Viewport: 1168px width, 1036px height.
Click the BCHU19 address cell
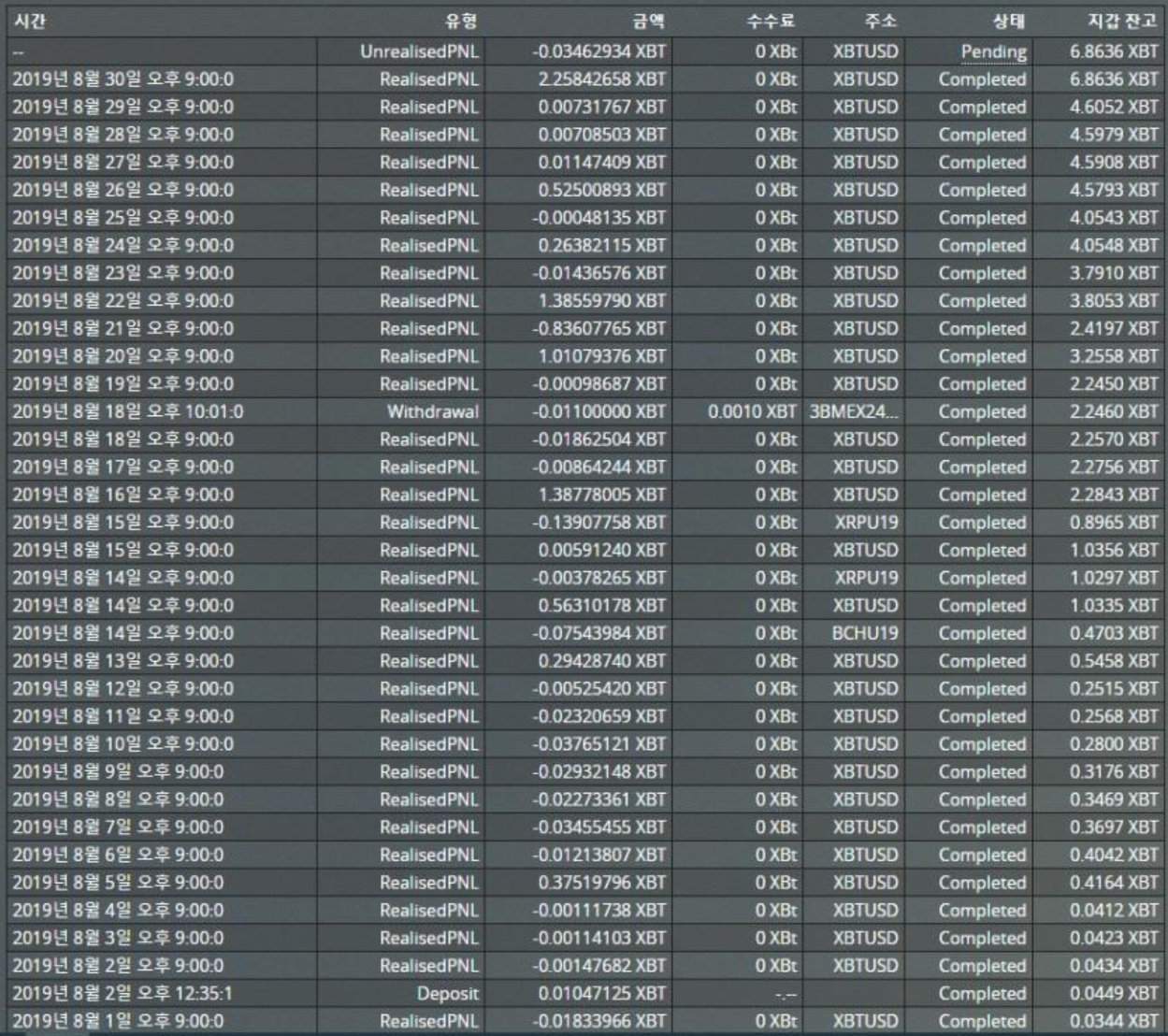tap(865, 634)
